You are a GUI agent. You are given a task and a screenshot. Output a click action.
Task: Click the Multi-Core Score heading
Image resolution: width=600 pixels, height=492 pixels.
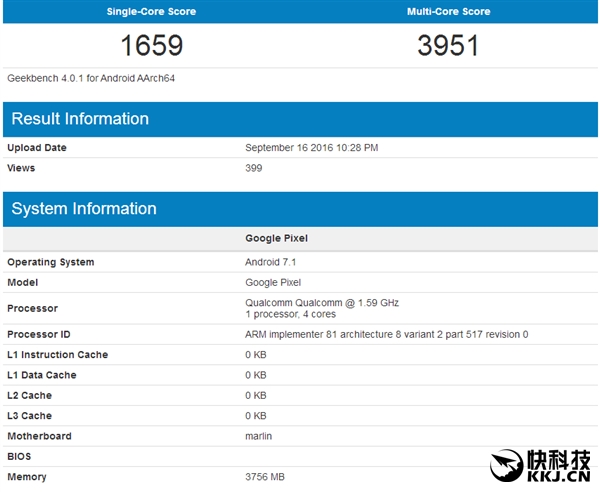coord(448,12)
